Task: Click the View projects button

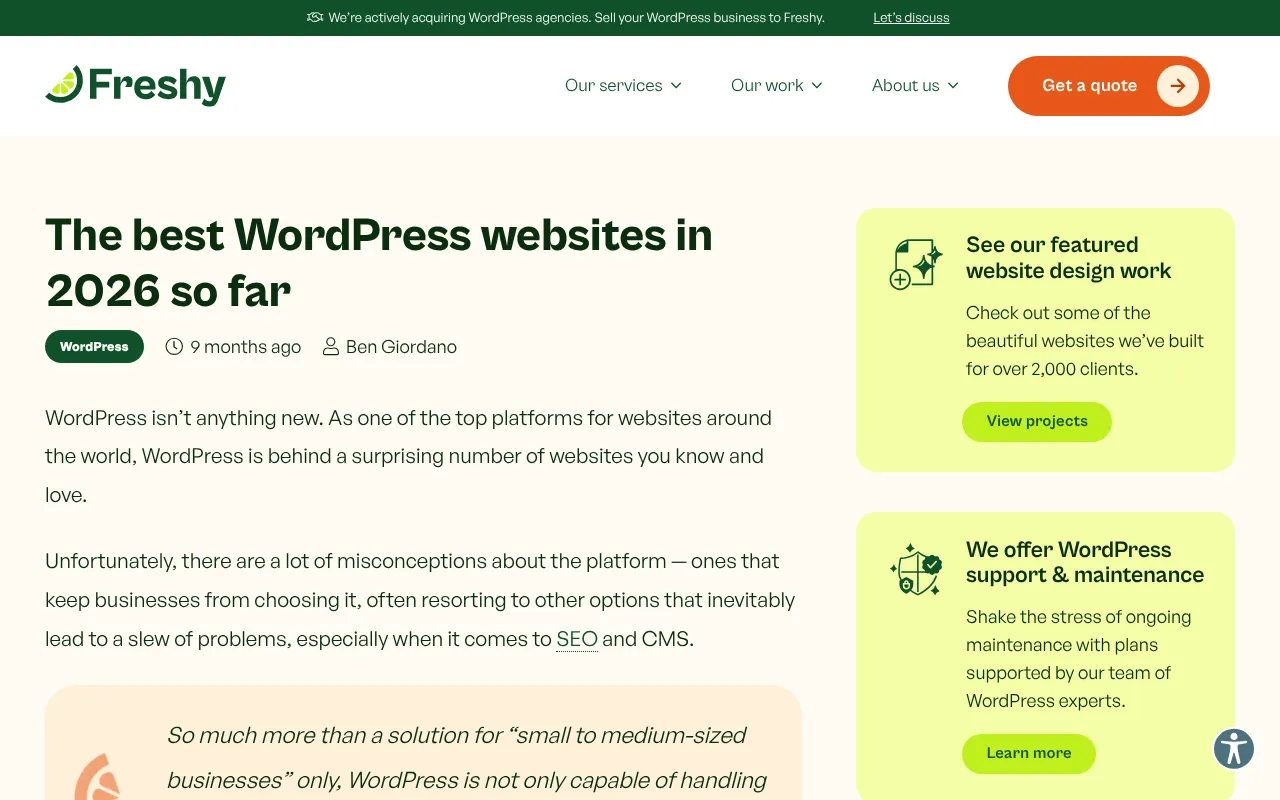Action: click(x=1037, y=421)
